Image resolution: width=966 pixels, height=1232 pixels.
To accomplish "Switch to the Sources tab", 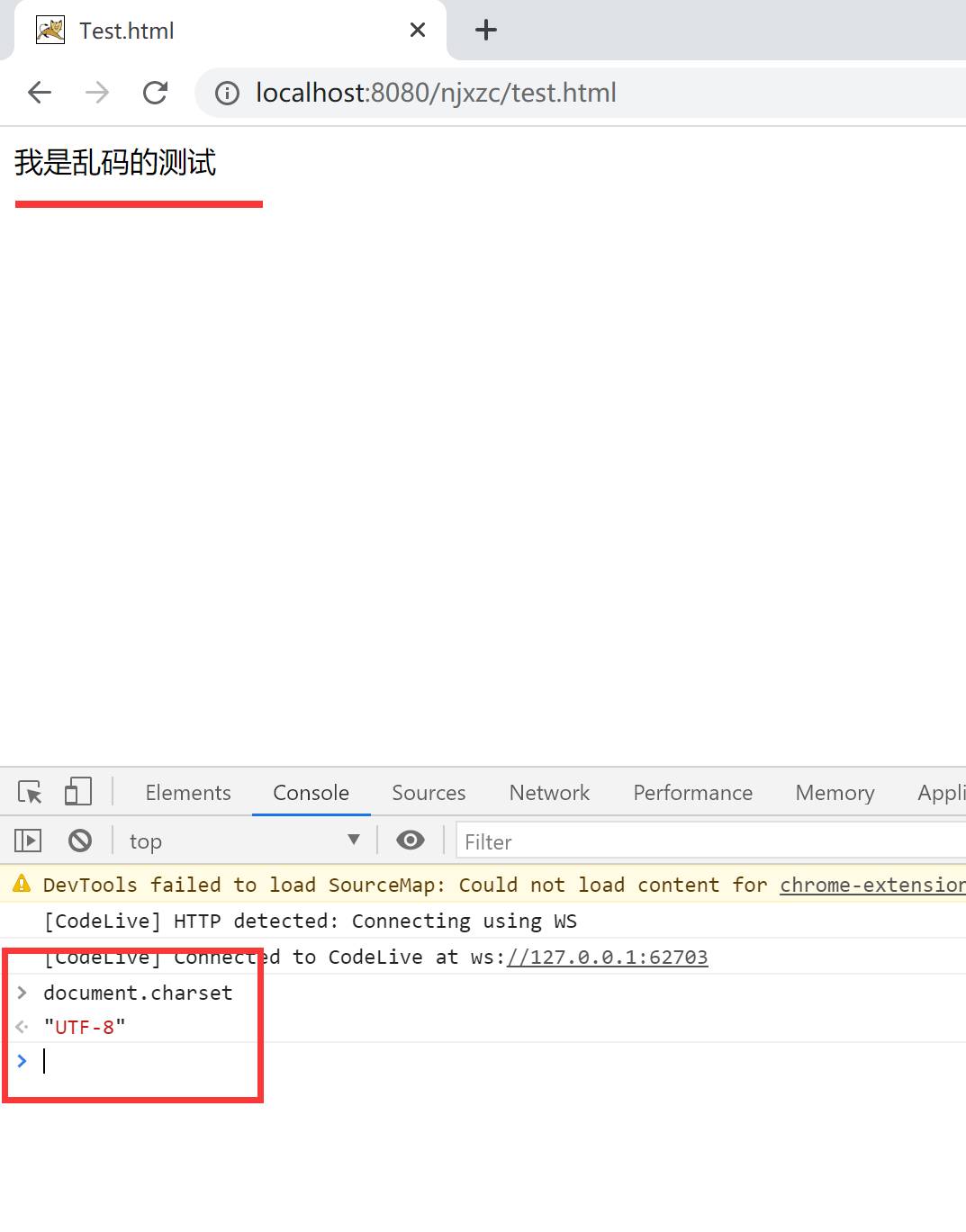I will click(429, 792).
